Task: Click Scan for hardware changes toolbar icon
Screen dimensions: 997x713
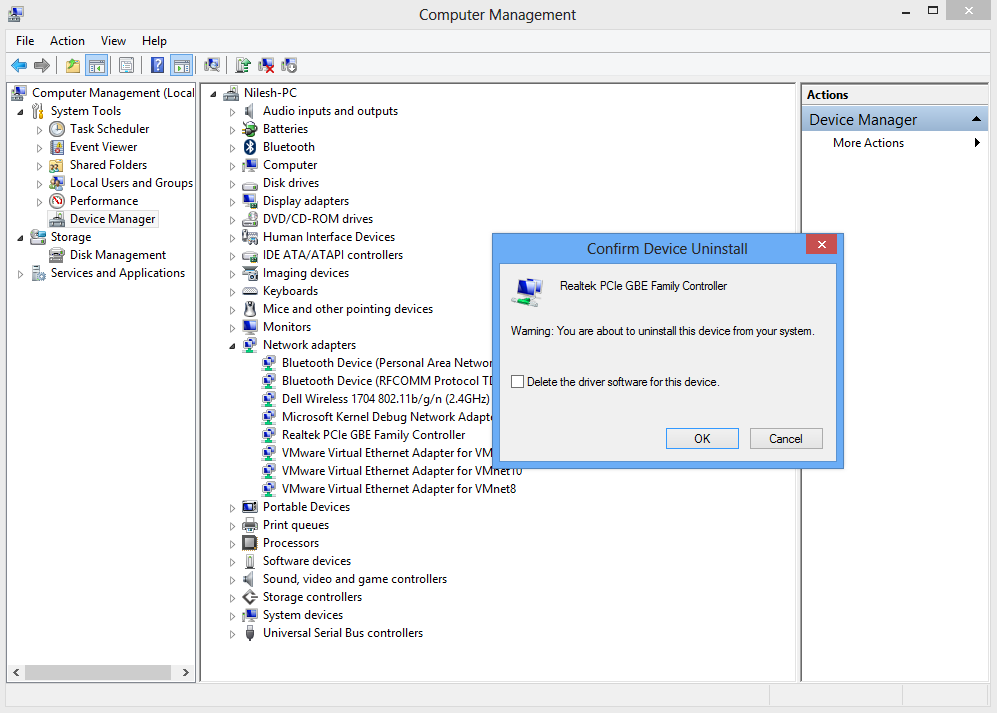Action: pyautogui.click(x=212, y=65)
